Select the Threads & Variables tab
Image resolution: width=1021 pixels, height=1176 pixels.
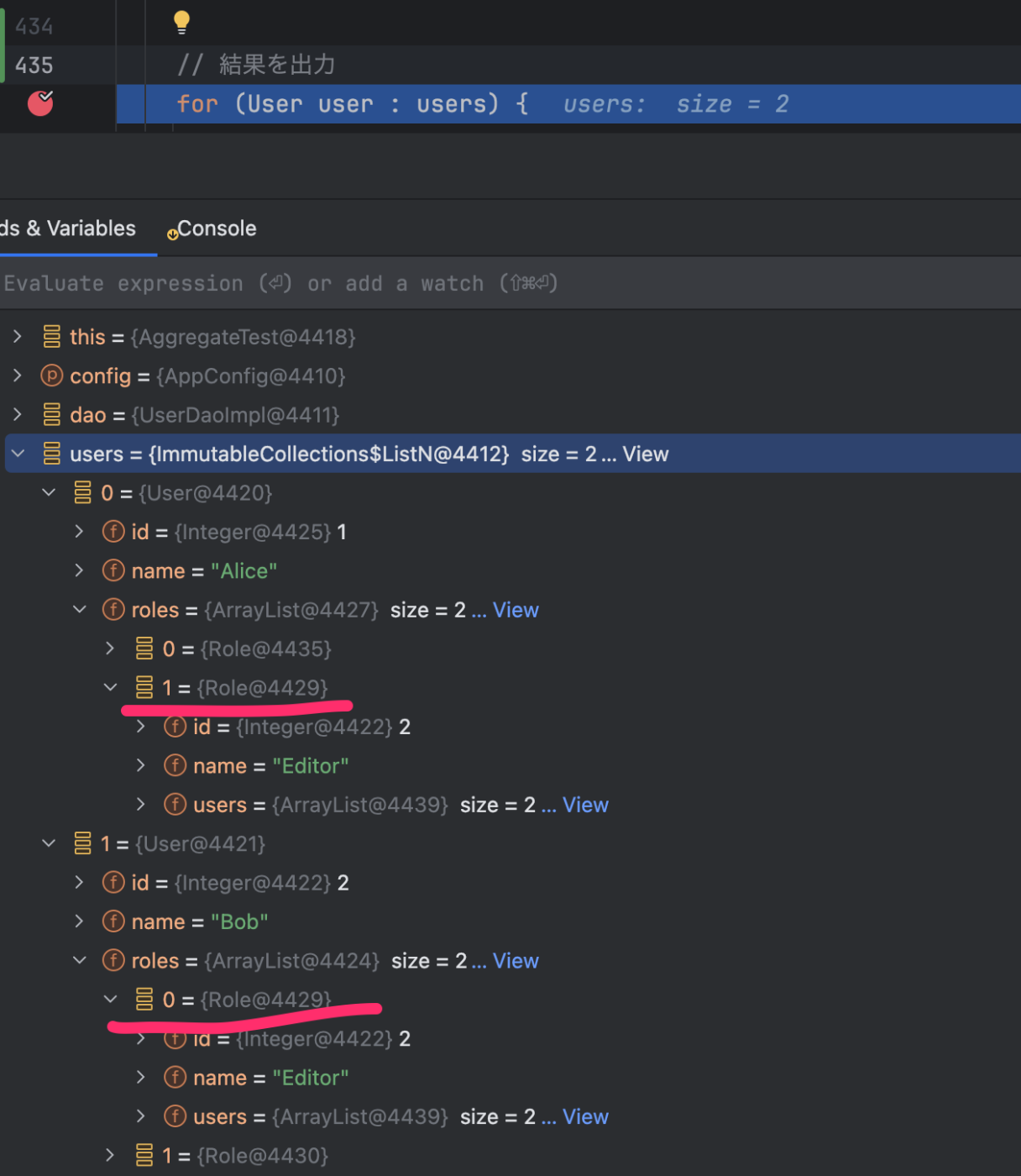coord(67,228)
